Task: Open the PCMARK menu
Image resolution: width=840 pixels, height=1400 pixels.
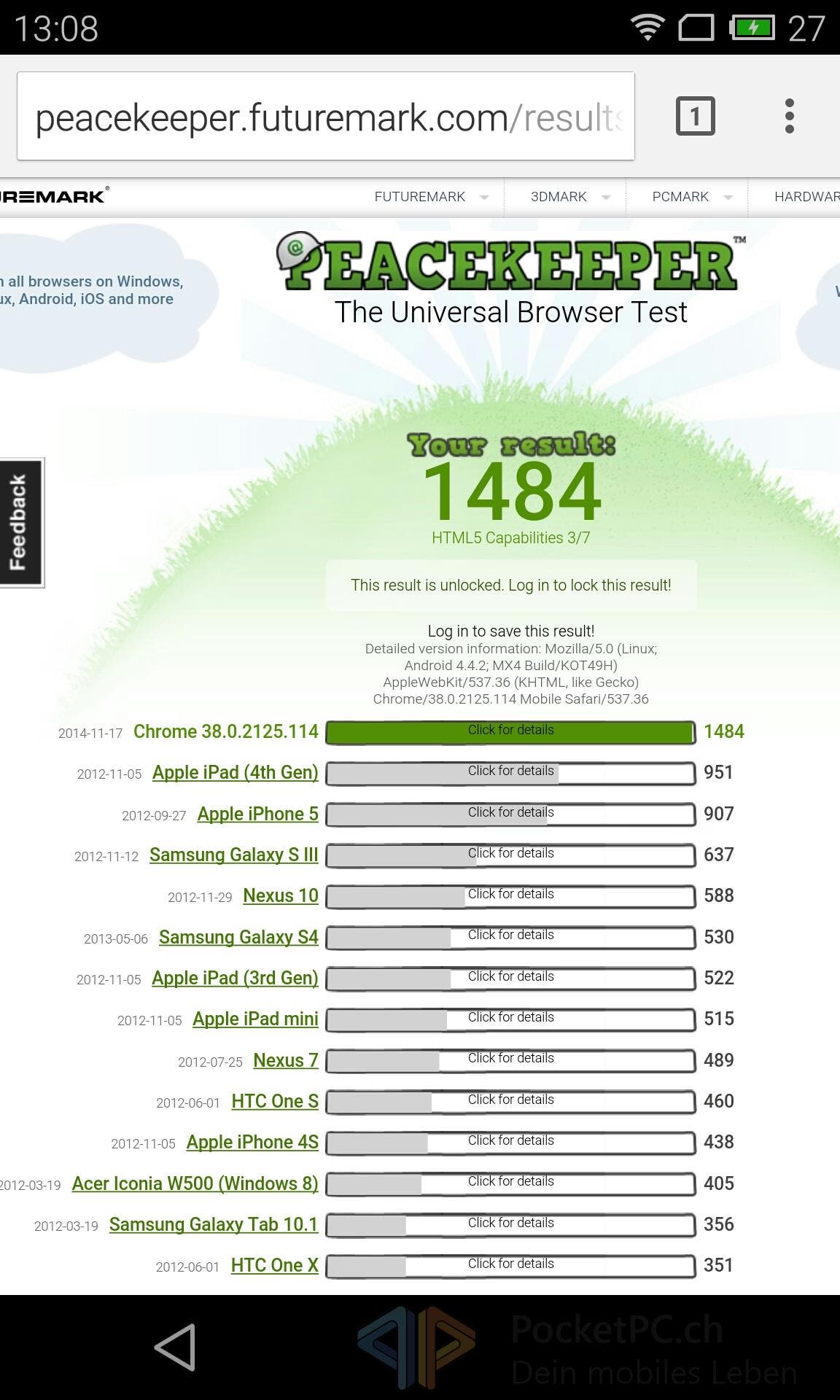Action: coord(680,197)
